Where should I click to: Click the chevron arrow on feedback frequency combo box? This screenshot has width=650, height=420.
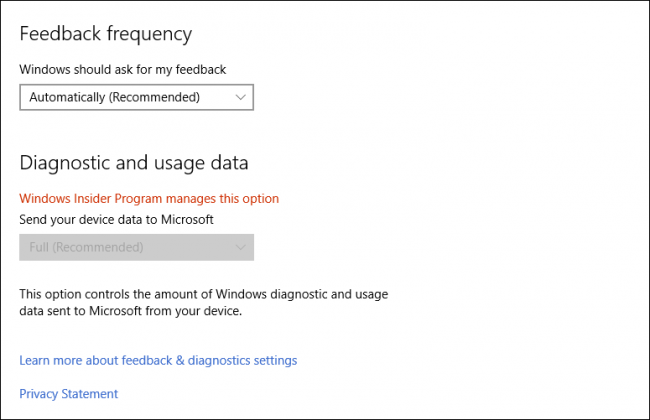(x=240, y=97)
